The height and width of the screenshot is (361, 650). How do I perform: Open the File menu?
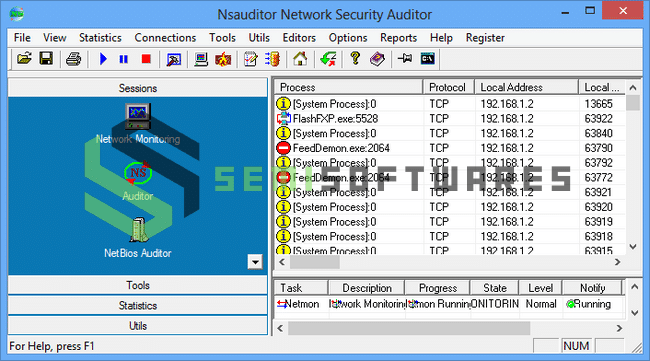[22, 38]
